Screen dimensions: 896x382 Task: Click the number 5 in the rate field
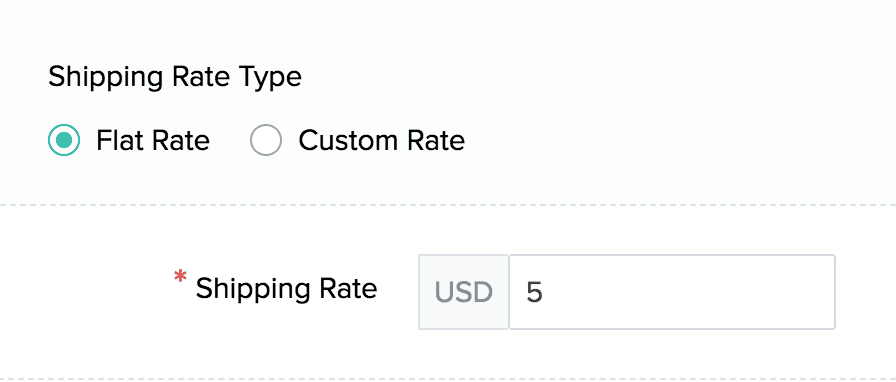tap(534, 292)
